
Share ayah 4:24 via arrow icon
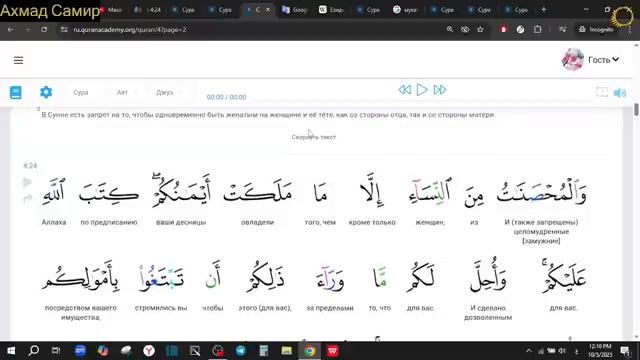click(x=27, y=198)
